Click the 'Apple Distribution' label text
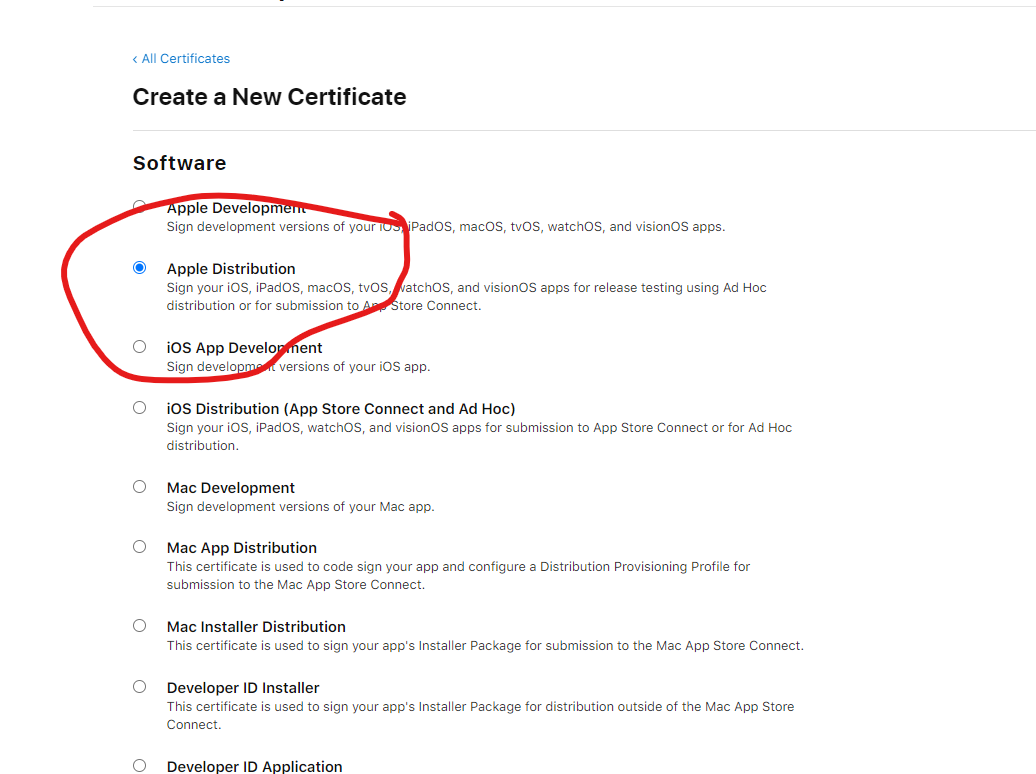 pyautogui.click(x=231, y=269)
